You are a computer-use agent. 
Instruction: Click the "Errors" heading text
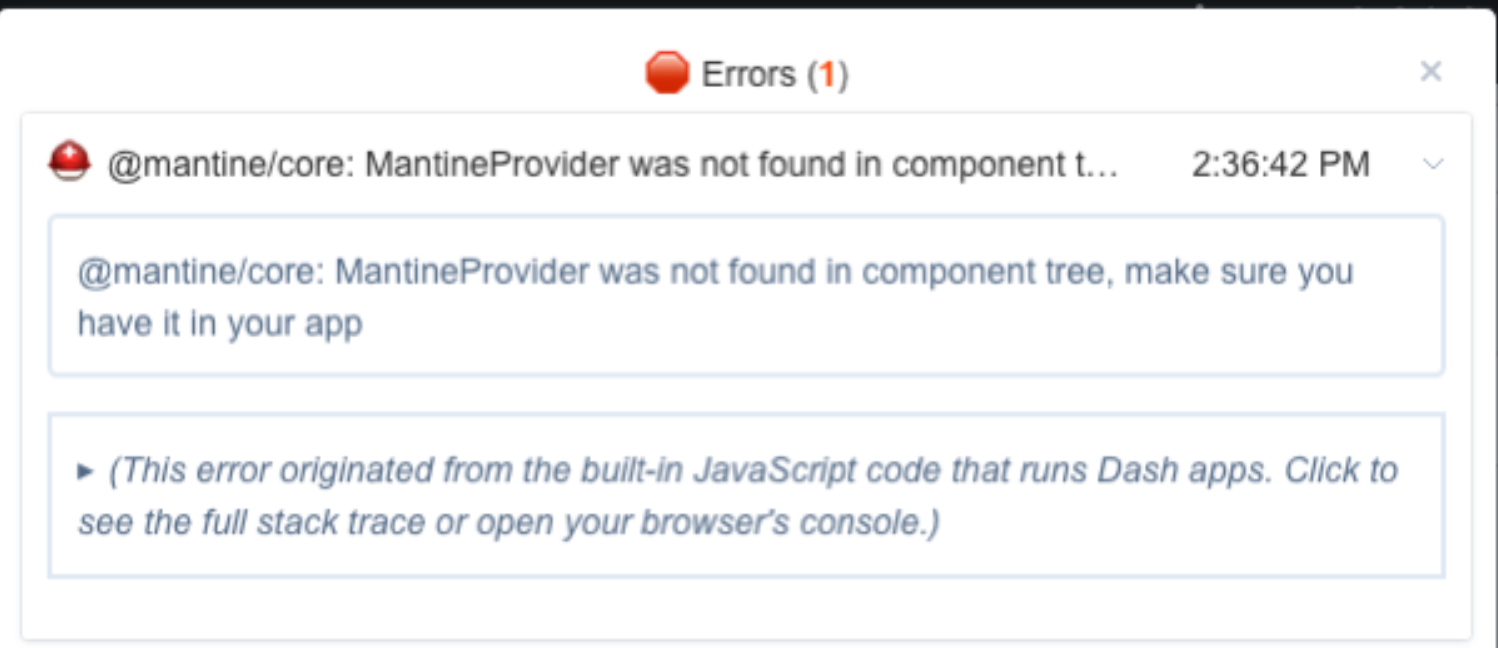[748, 74]
